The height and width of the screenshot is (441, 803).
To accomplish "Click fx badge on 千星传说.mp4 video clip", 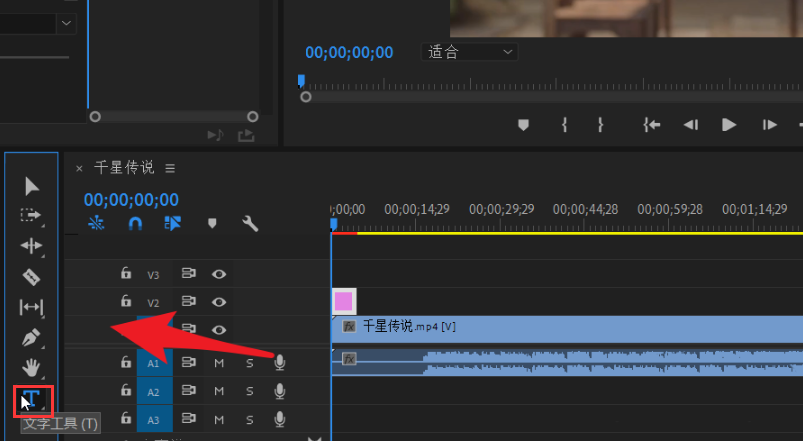I will click(x=349, y=326).
